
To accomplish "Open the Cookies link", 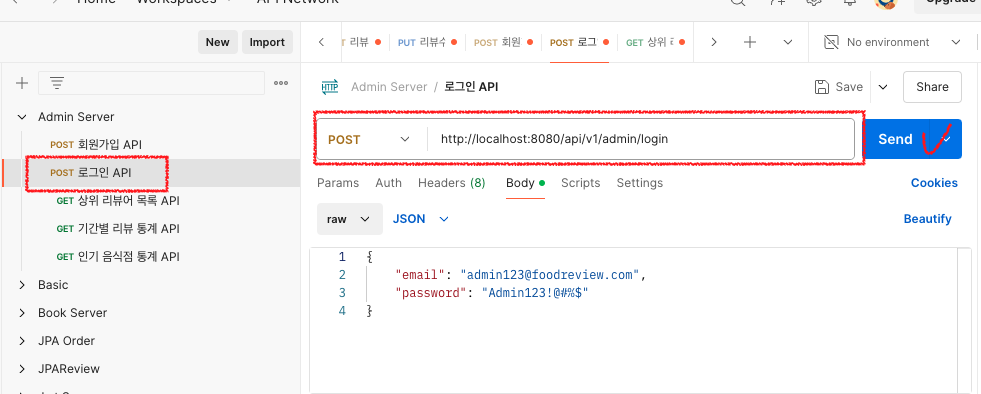I will click(934, 183).
